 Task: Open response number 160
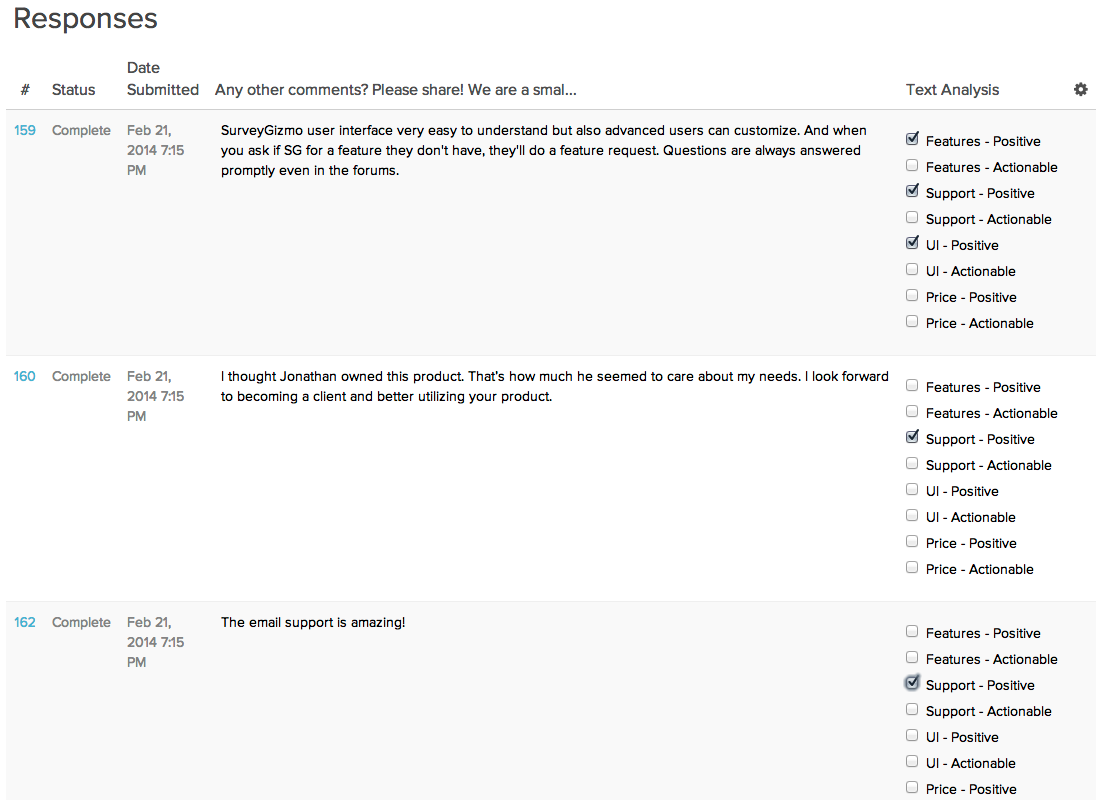[x=25, y=376]
